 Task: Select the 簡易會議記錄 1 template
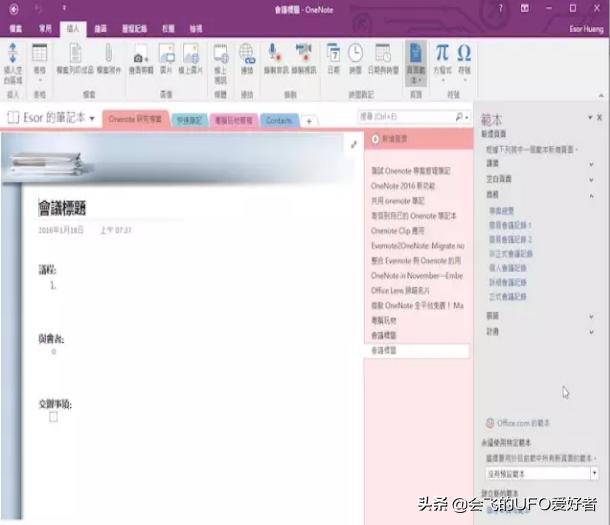point(510,225)
